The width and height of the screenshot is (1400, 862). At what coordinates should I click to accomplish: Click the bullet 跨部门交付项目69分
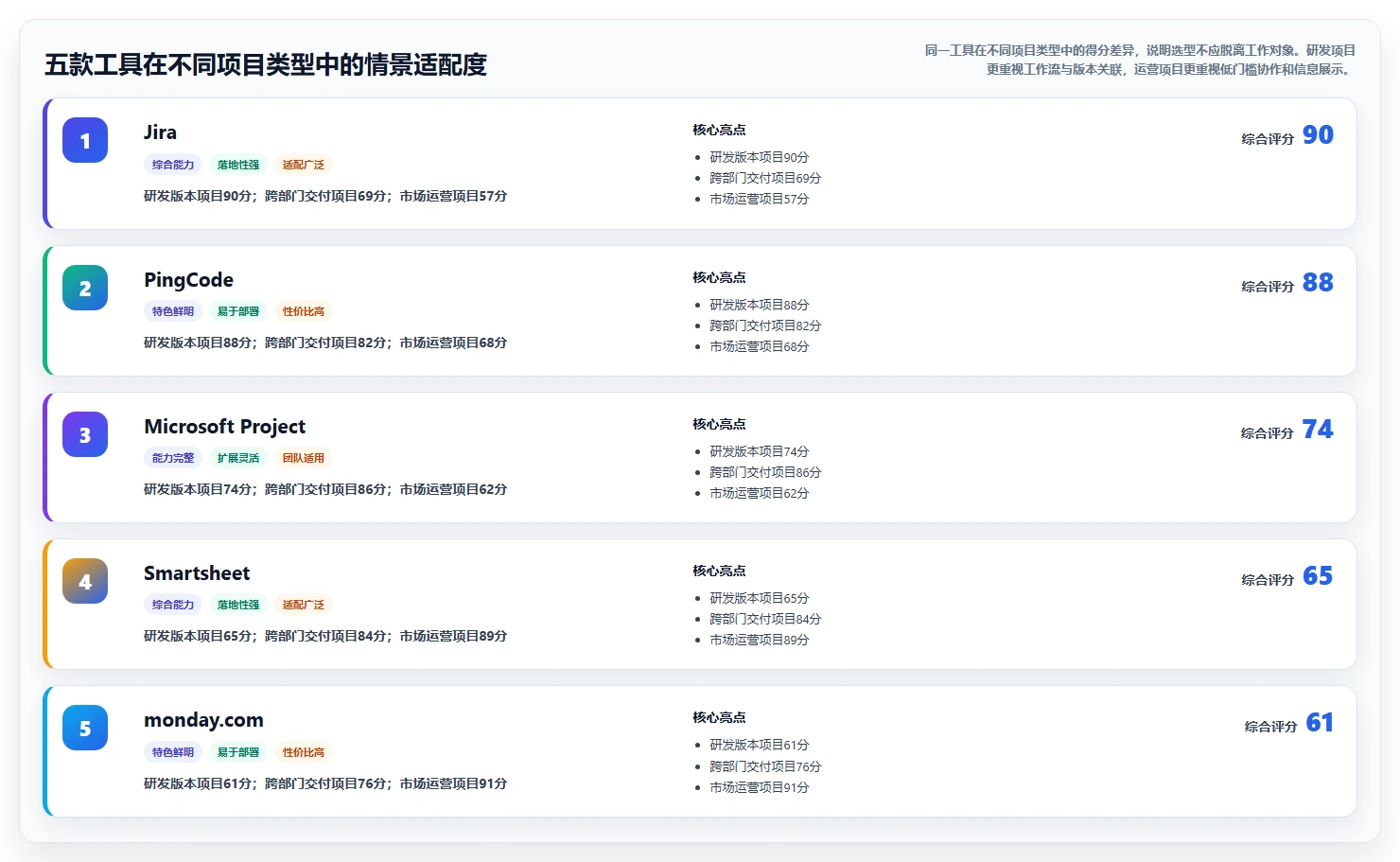765,178
